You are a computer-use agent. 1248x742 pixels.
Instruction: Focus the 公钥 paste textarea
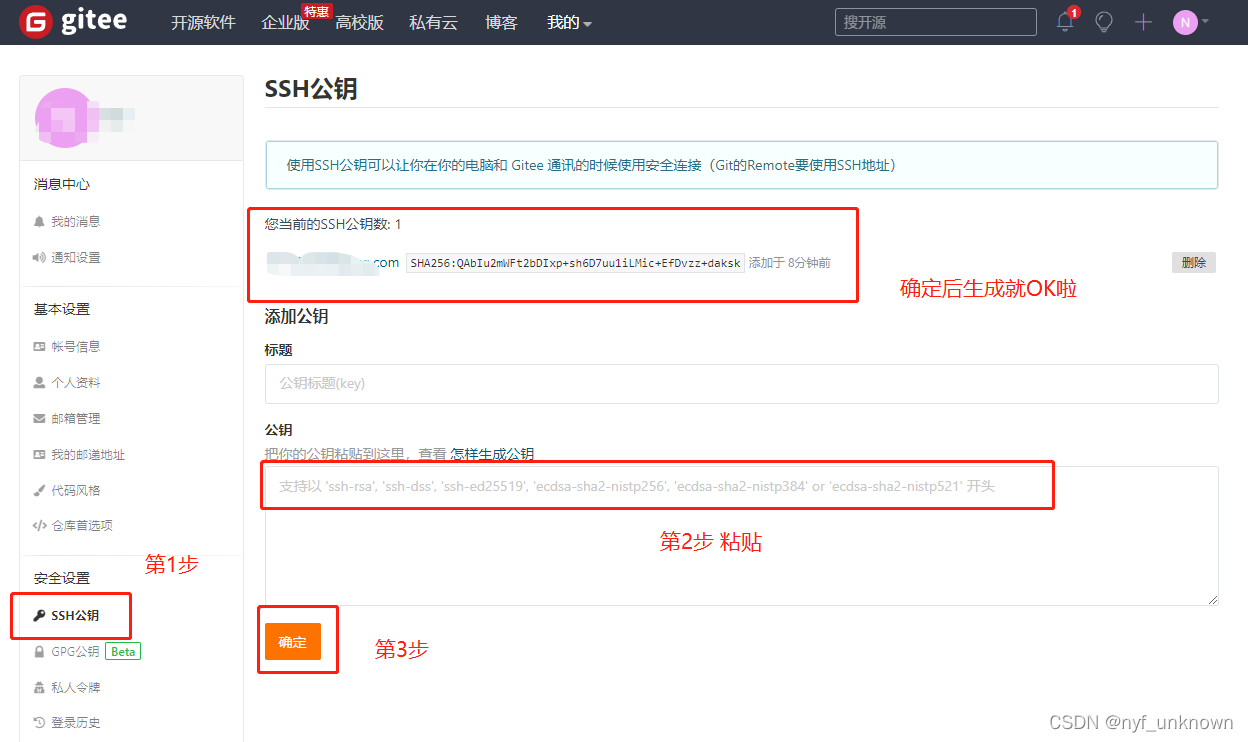click(x=741, y=536)
